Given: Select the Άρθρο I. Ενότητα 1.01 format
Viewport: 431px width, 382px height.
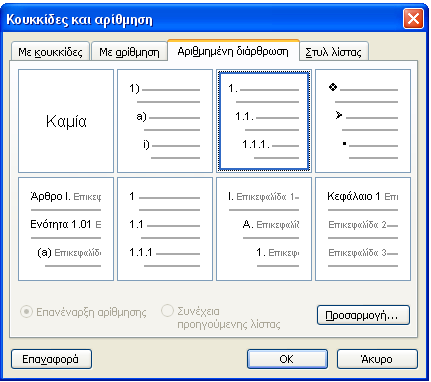Looking at the screenshot, I should pyautogui.click(x=66, y=229).
